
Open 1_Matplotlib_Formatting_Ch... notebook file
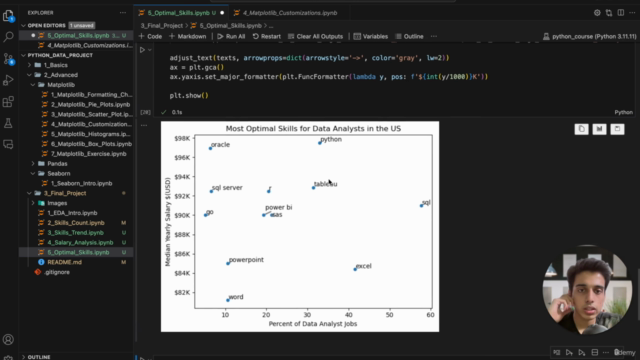[x=91, y=94]
